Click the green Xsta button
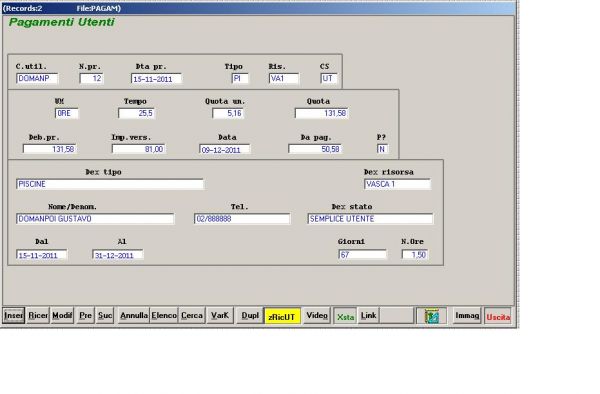Viewport: 600px width, 394px height. pos(345,316)
